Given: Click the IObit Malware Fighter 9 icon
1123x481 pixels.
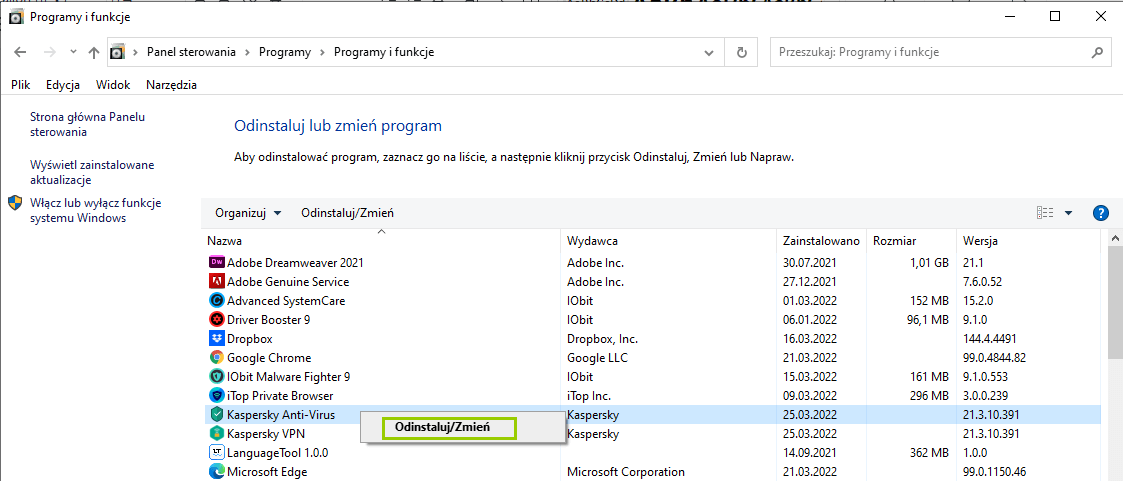Looking at the screenshot, I should point(216,376).
